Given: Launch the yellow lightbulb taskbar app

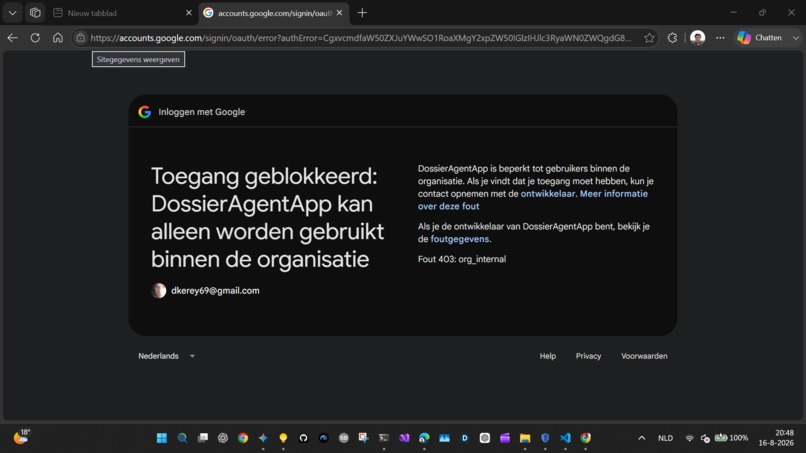Looking at the screenshot, I should pos(283,438).
